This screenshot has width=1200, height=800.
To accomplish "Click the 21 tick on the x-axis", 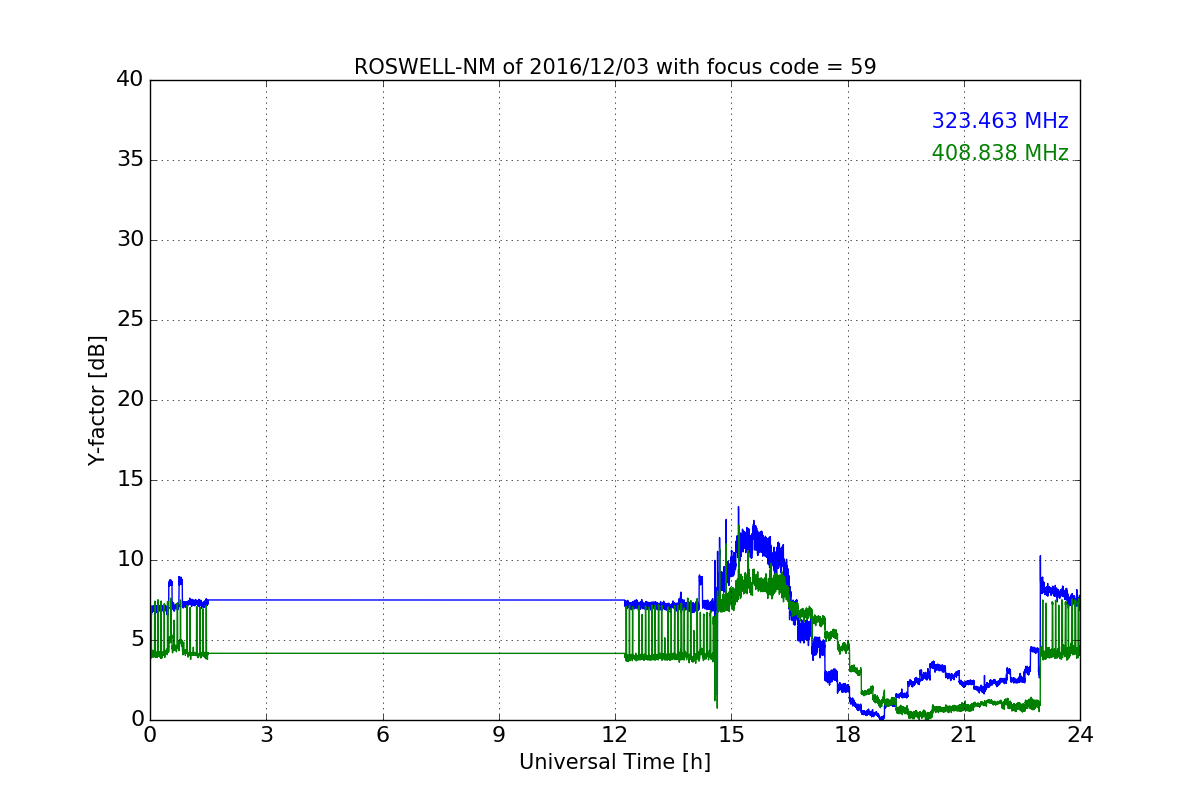I will [964, 735].
